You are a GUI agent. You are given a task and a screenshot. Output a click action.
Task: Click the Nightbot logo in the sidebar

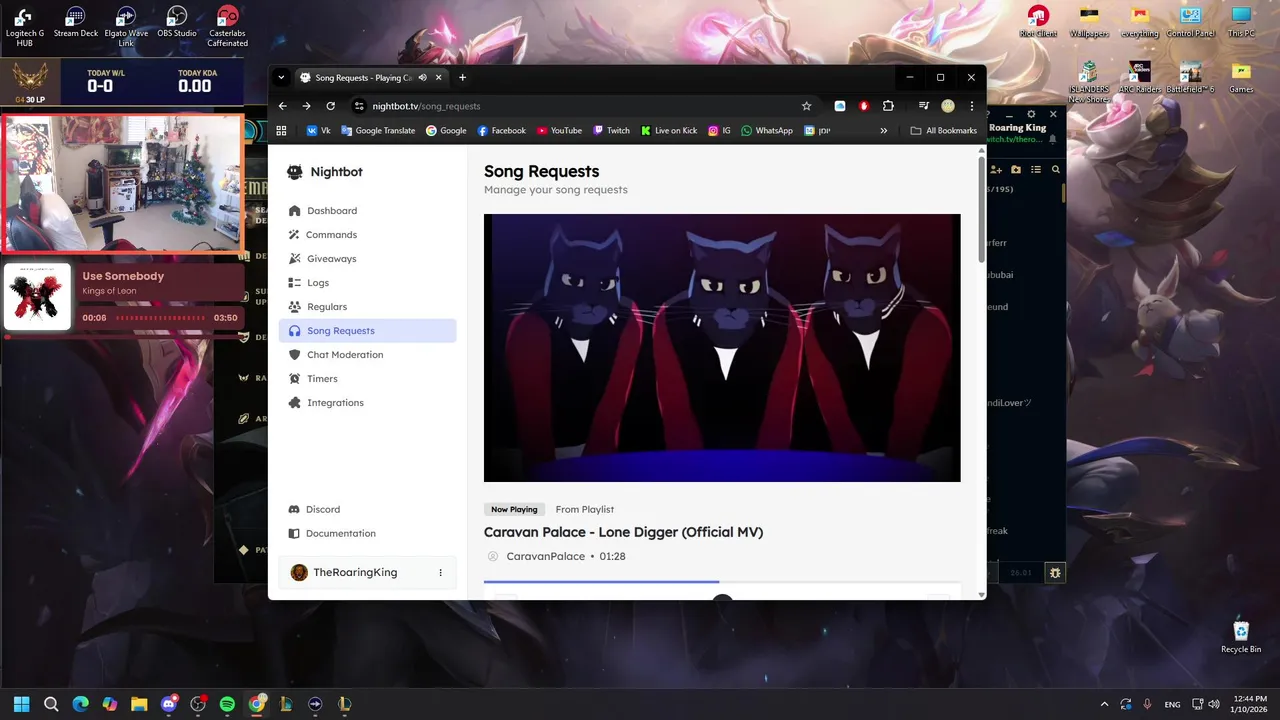(x=325, y=172)
